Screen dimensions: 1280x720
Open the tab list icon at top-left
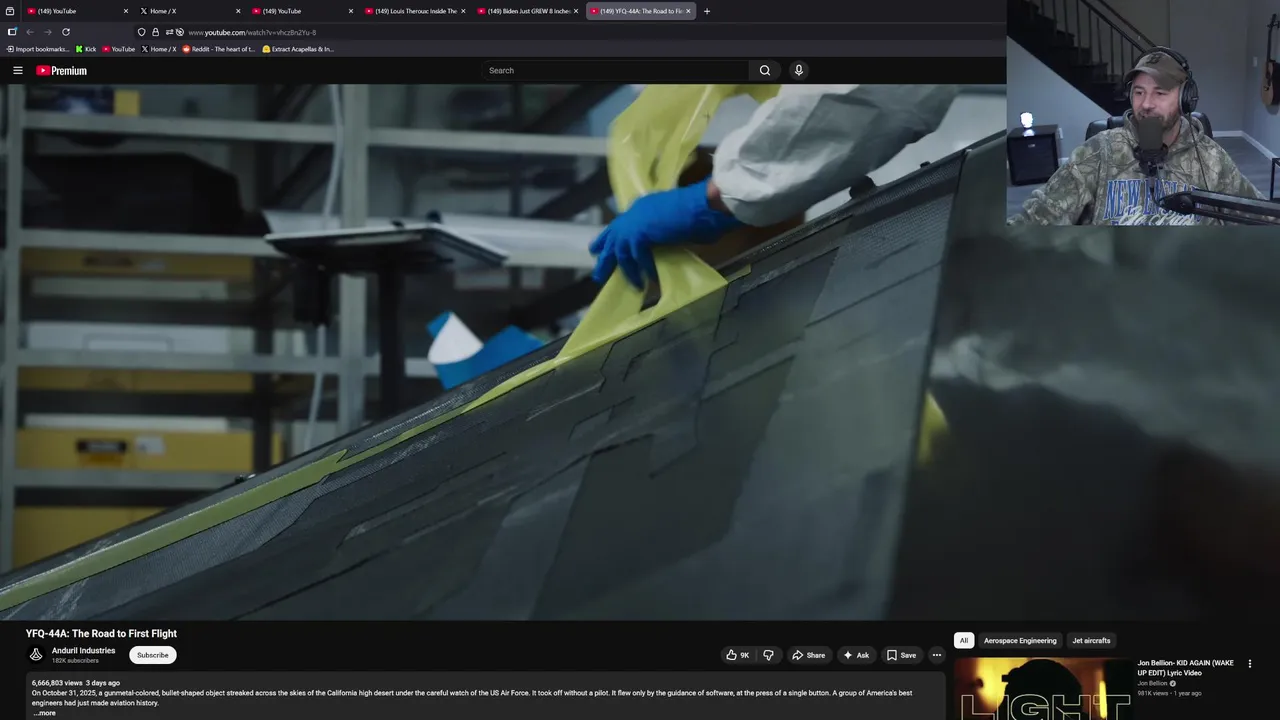(10, 11)
